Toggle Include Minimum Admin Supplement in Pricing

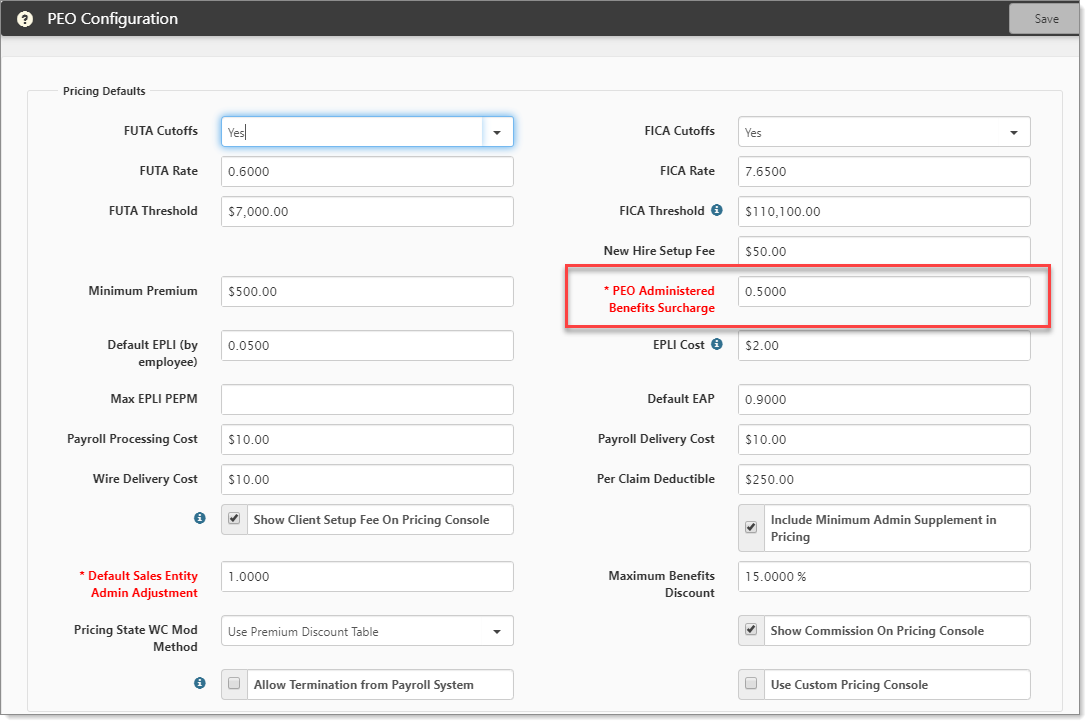tap(751, 527)
